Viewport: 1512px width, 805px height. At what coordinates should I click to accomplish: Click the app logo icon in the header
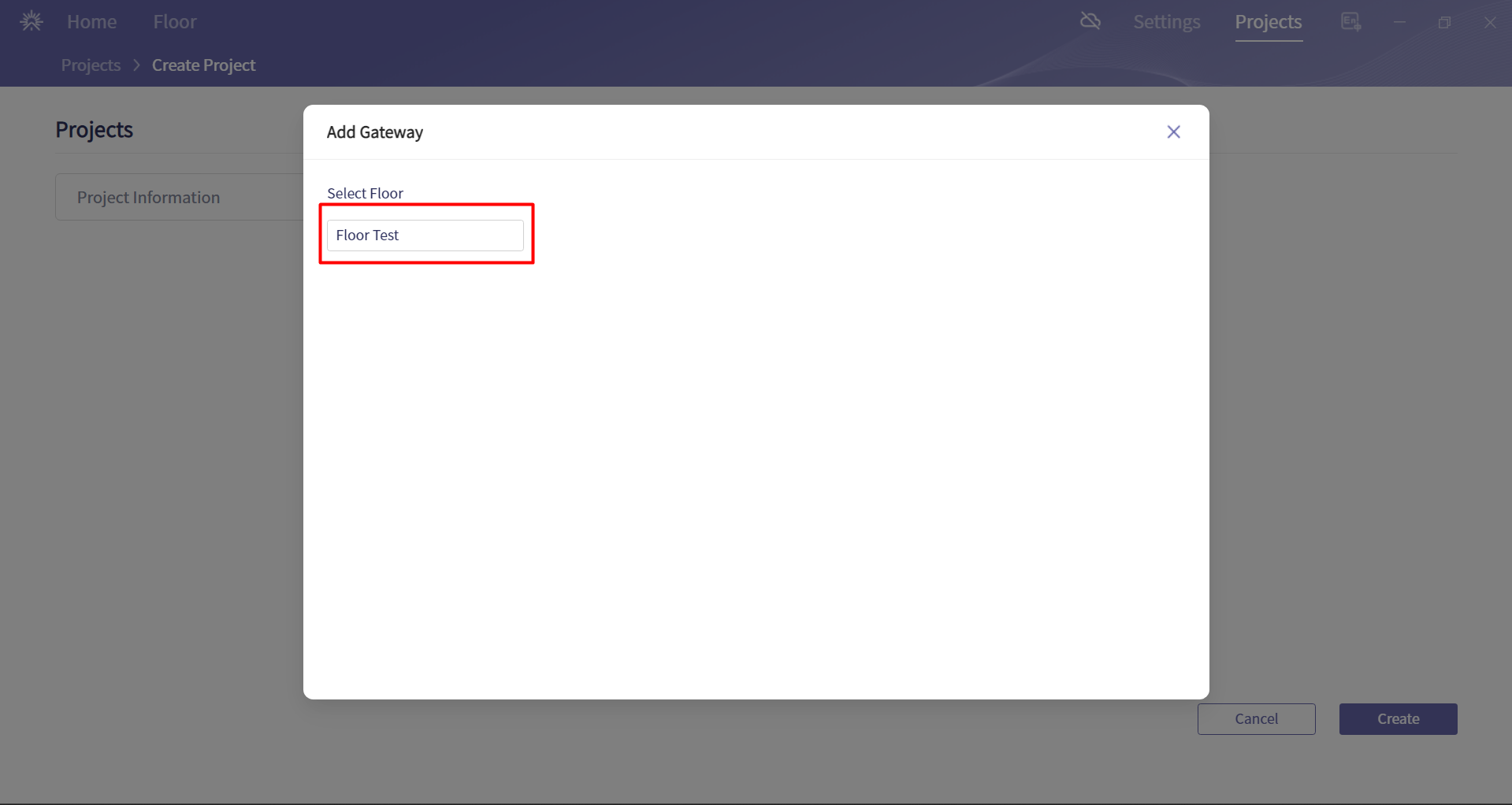pos(32,21)
